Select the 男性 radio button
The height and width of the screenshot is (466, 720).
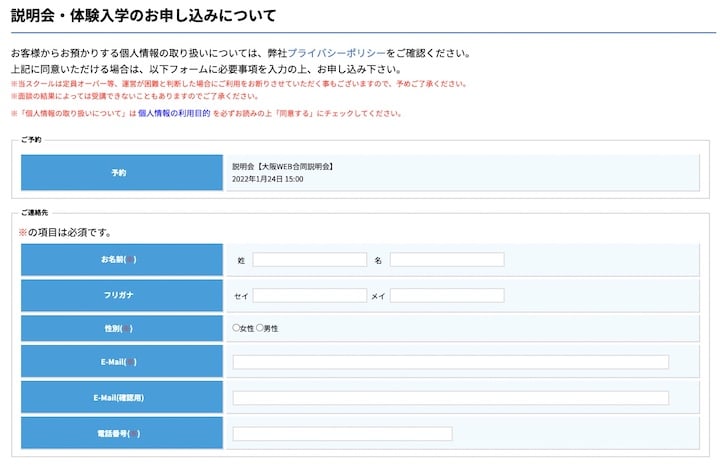[261, 328]
